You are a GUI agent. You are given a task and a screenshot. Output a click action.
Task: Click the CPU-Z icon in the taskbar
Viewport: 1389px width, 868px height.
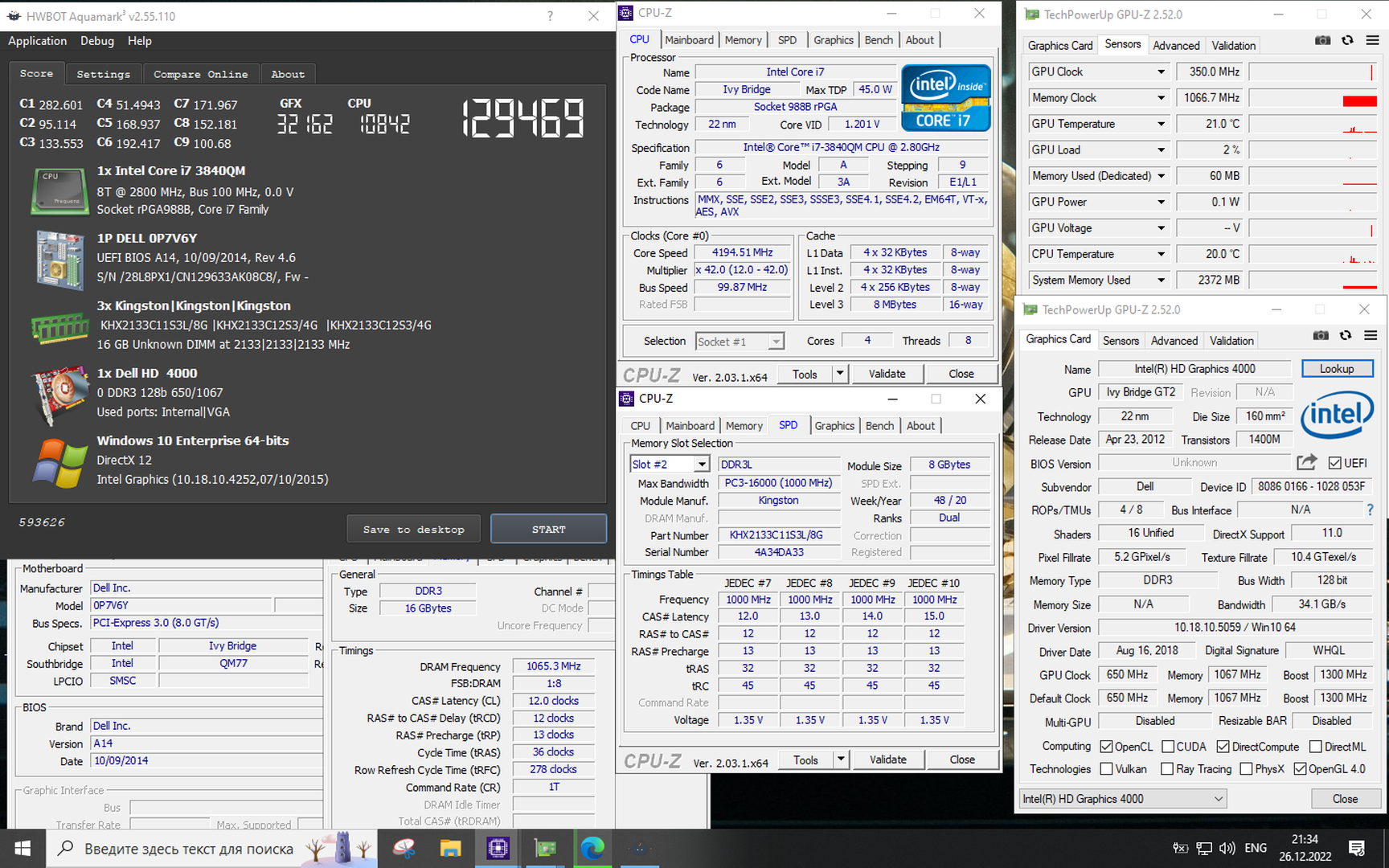click(x=498, y=849)
